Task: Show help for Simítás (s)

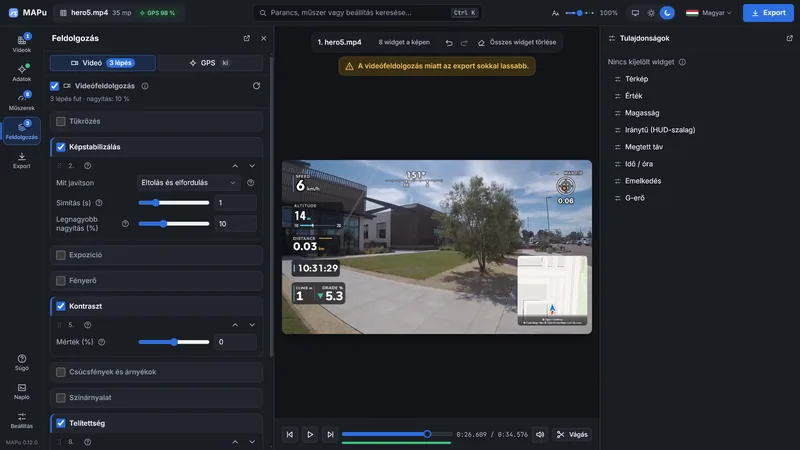Action: coord(99,203)
